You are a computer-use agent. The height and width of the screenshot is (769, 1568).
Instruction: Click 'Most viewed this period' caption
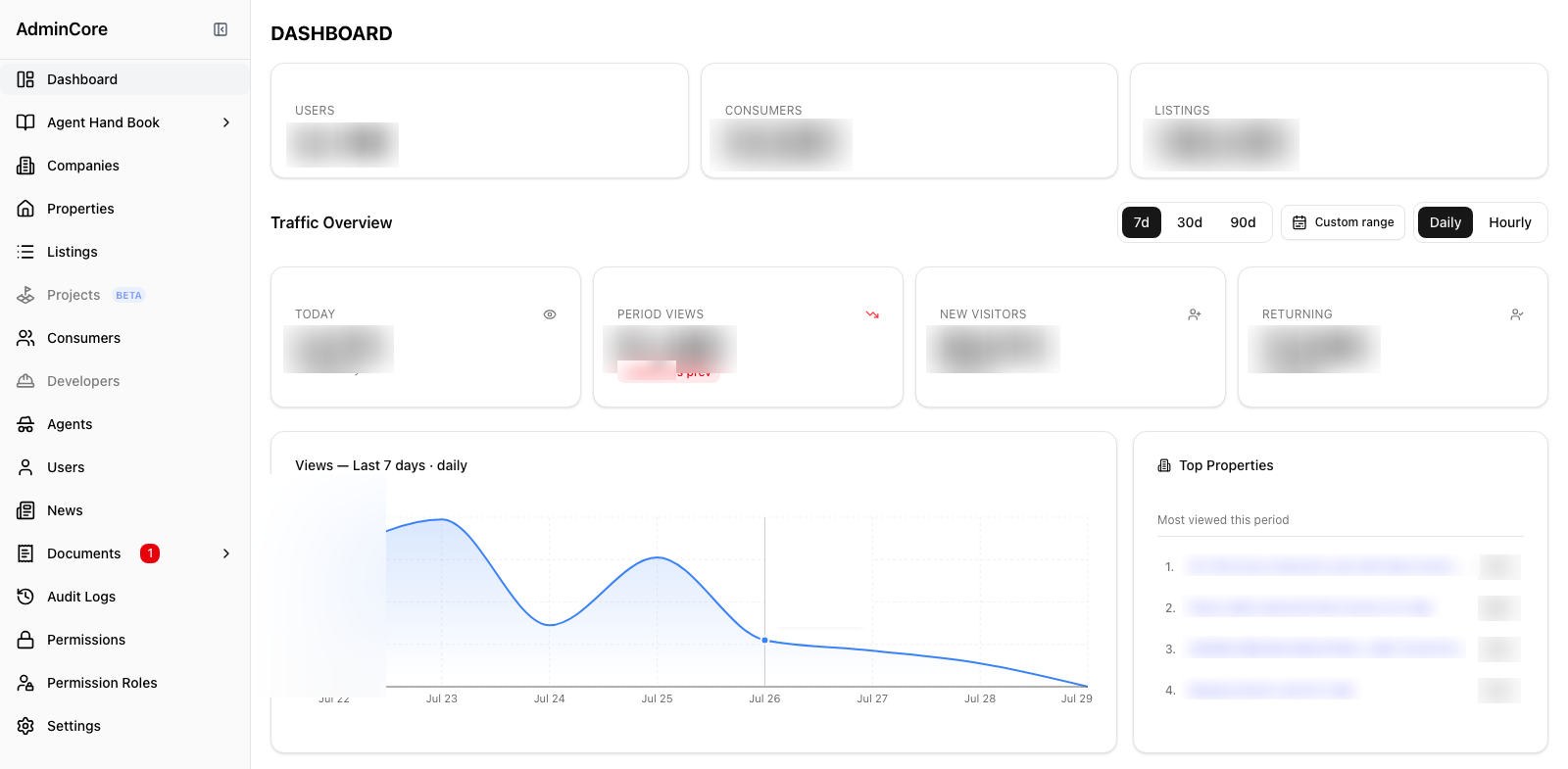(x=1223, y=520)
